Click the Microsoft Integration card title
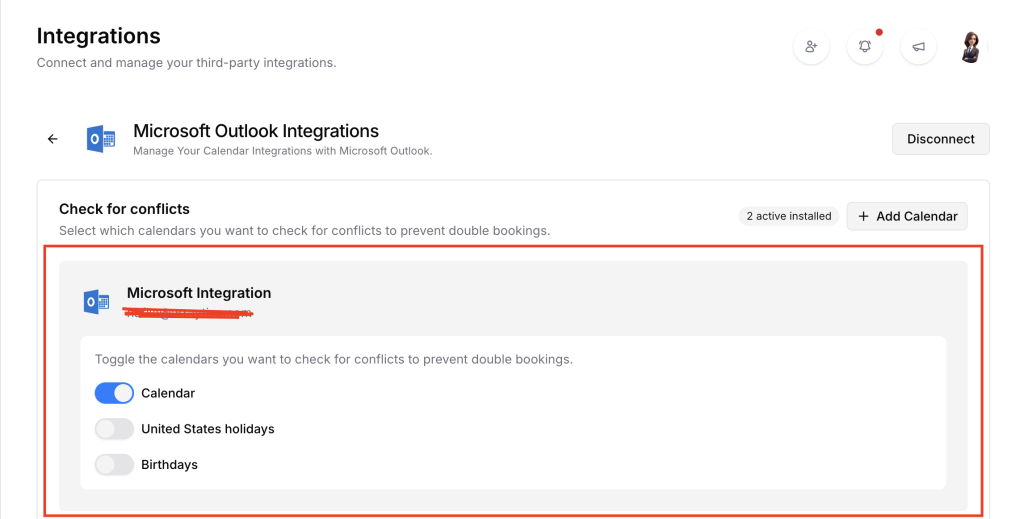The image size is (1024, 519). [199, 293]
